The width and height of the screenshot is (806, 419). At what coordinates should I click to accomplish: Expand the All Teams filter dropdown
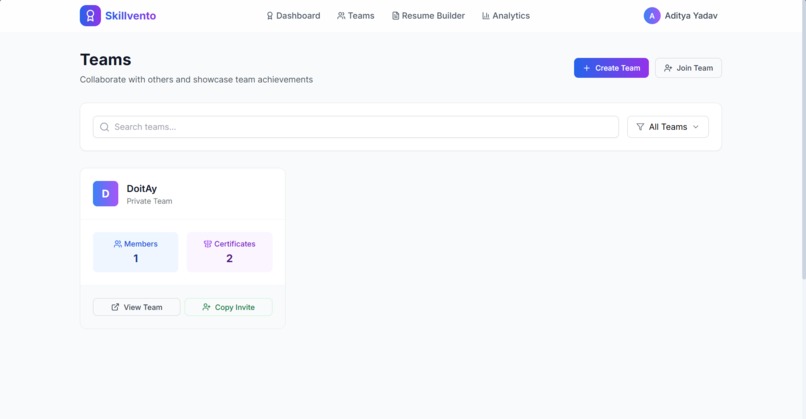pos(668,127)
